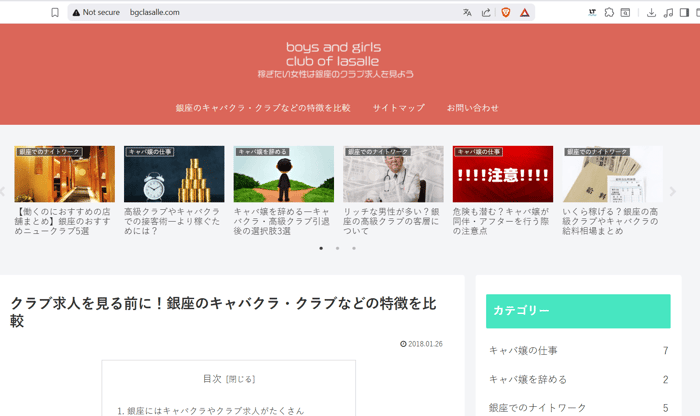The image size is (700, 416).
Task: Open the キャバ嬢の仕事 category link
Action: tap(523, 351)
